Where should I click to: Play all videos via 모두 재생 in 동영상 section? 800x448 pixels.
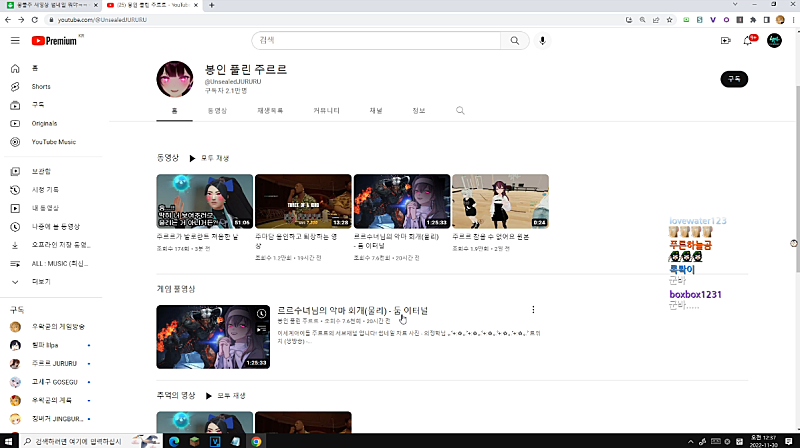[x=210, y=158]
